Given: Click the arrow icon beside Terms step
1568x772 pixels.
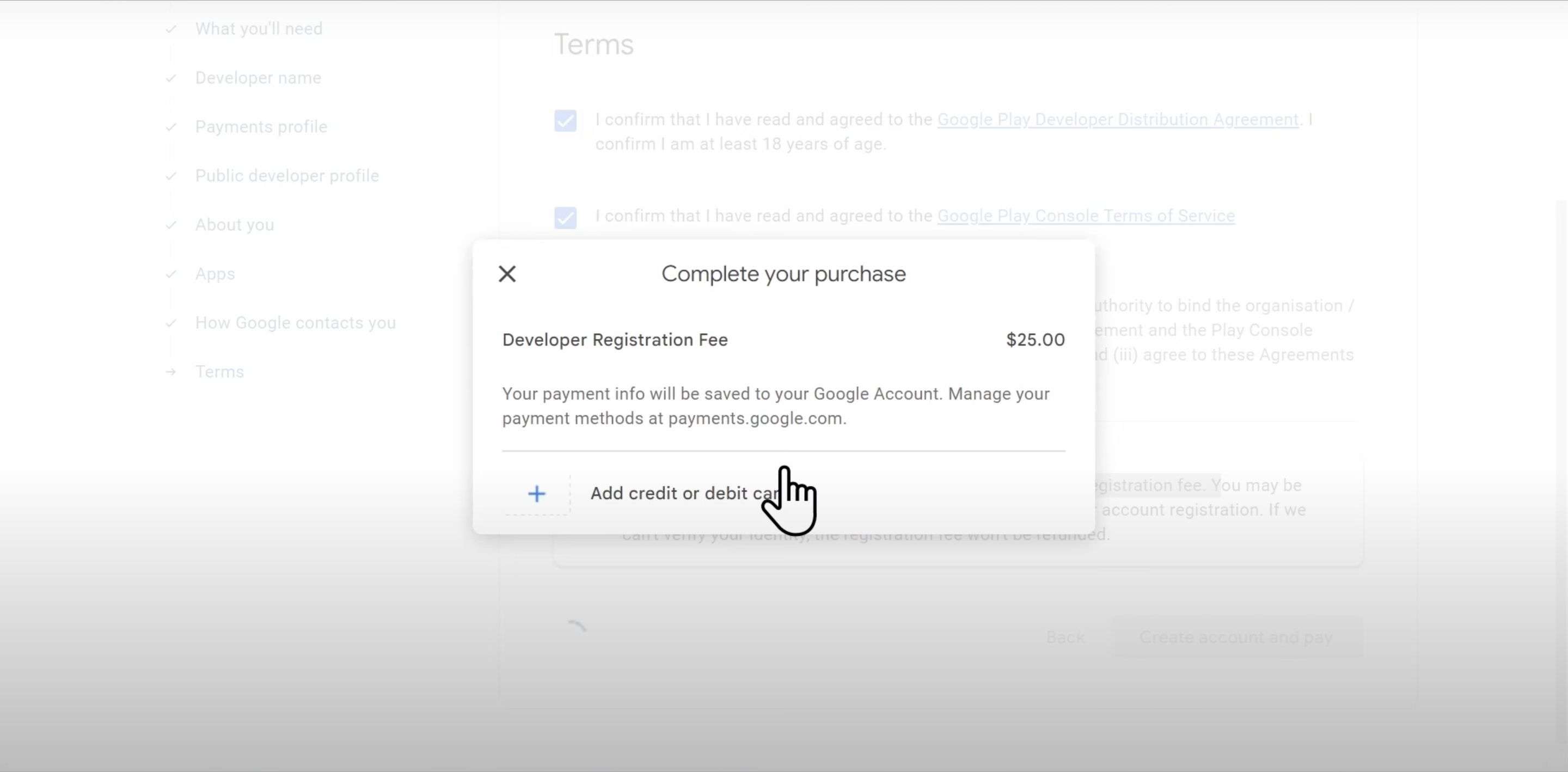Looking at the screenshot, I should click(171, 372).
